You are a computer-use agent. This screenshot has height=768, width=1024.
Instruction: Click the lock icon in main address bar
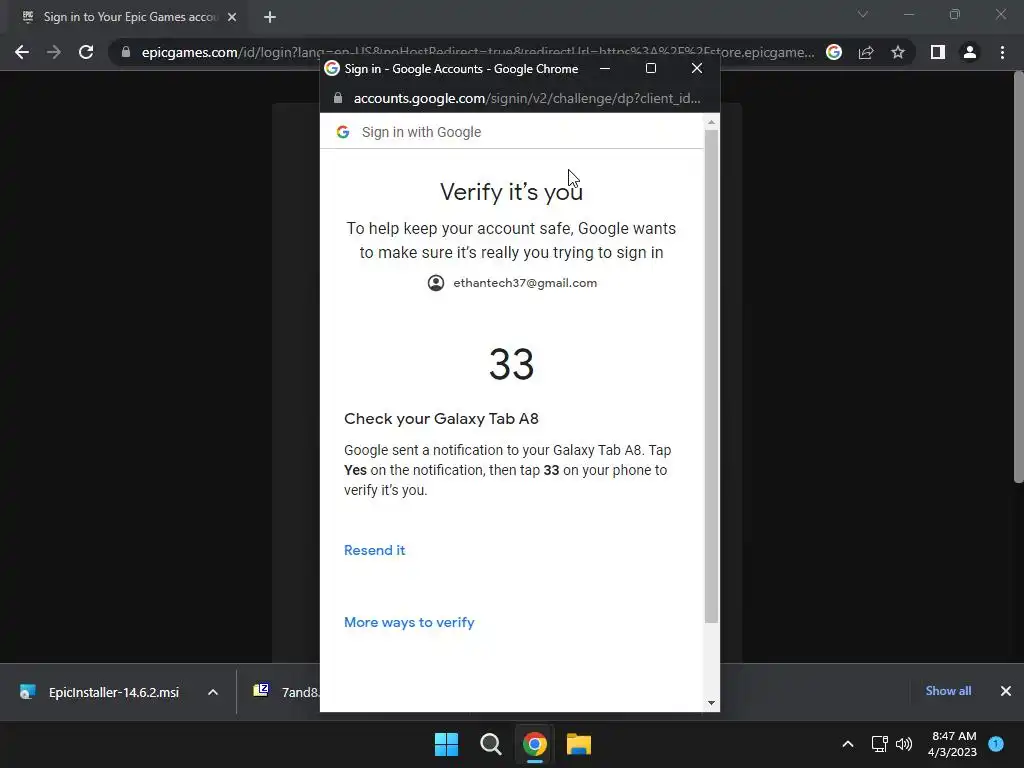tap(126, 52)
